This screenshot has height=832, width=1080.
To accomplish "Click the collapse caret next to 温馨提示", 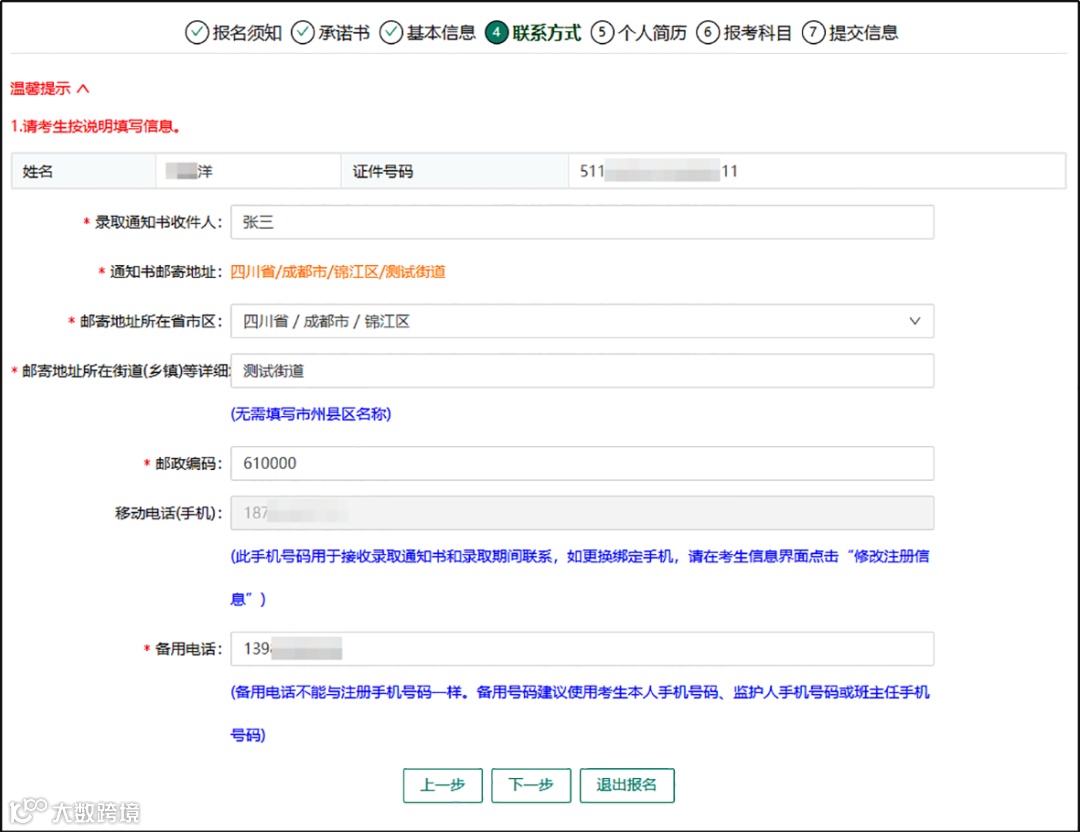I will pos(84,87).
